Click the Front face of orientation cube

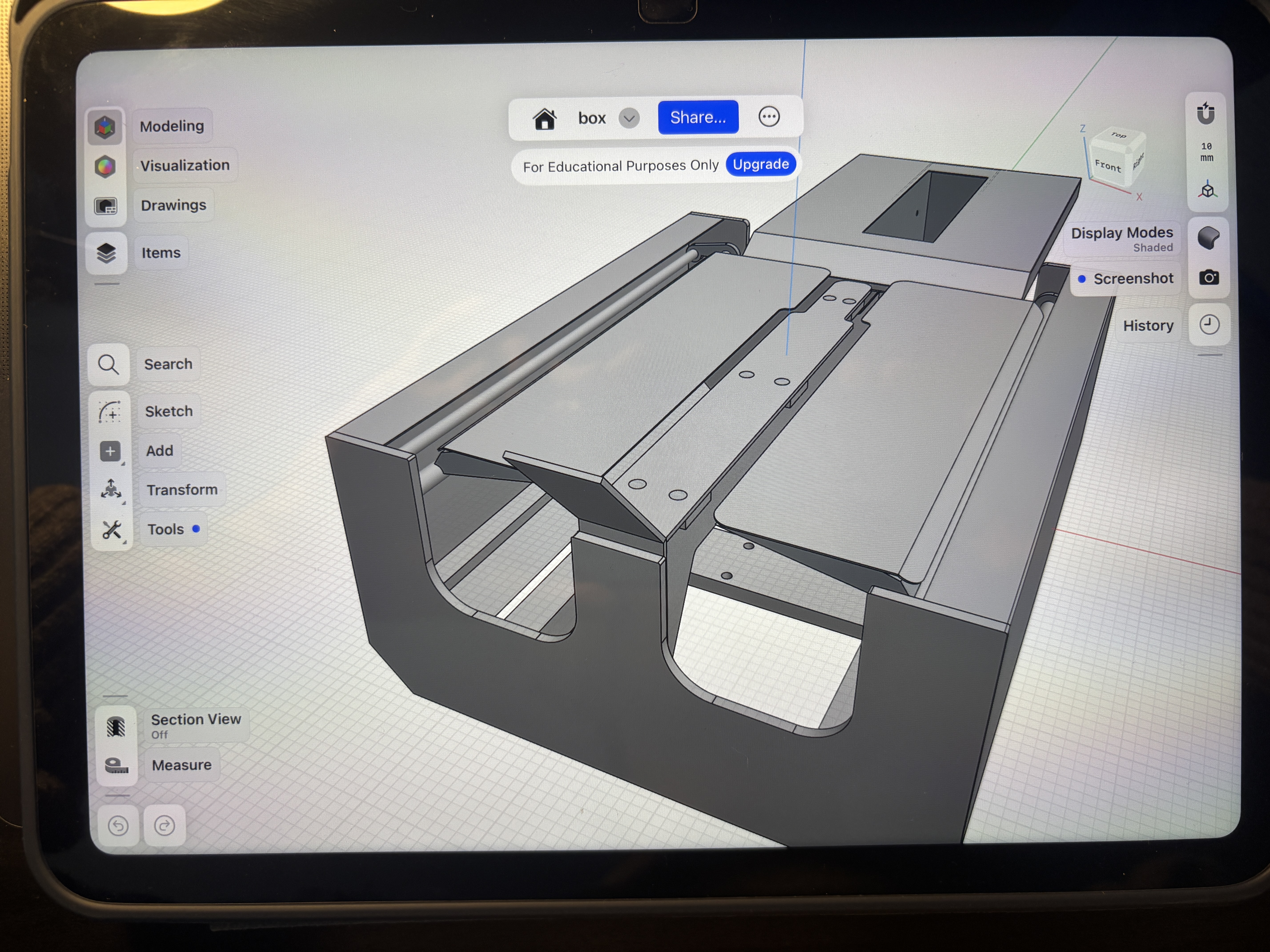(x=1108, y=166)
